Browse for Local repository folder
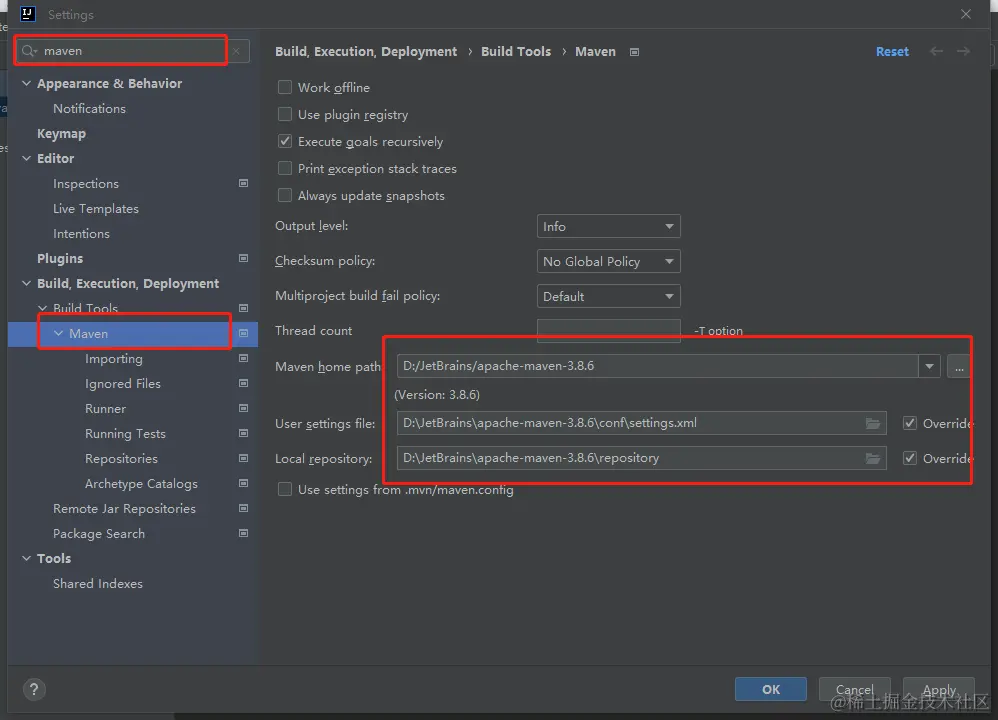The height and width of the screenshot is (720, 998). point(873,458)
